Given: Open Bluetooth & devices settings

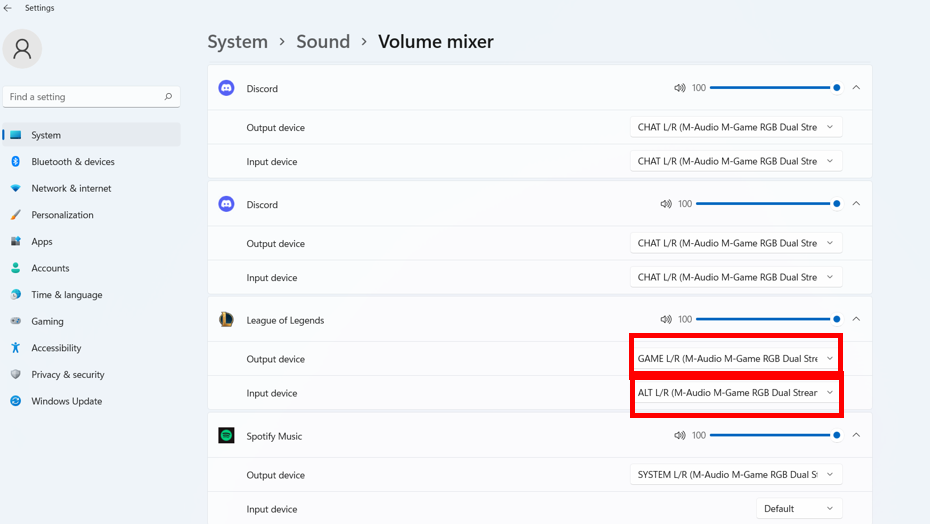Looking at the screenshot, I should 91,161.
